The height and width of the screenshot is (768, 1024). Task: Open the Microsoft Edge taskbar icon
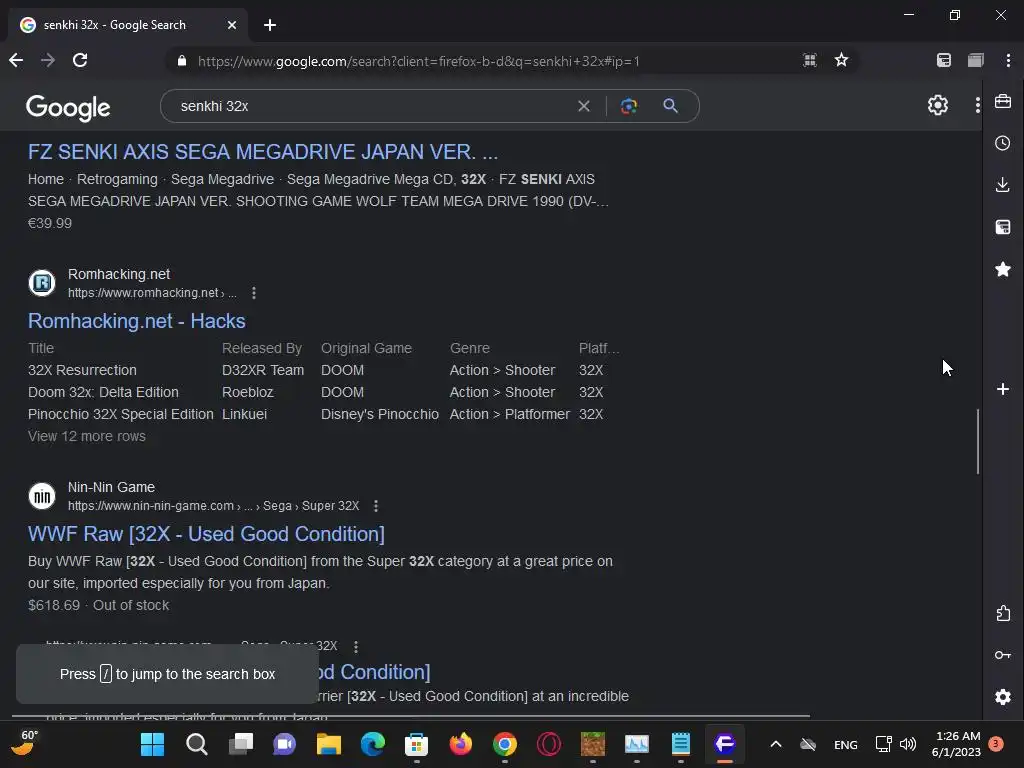373,744
